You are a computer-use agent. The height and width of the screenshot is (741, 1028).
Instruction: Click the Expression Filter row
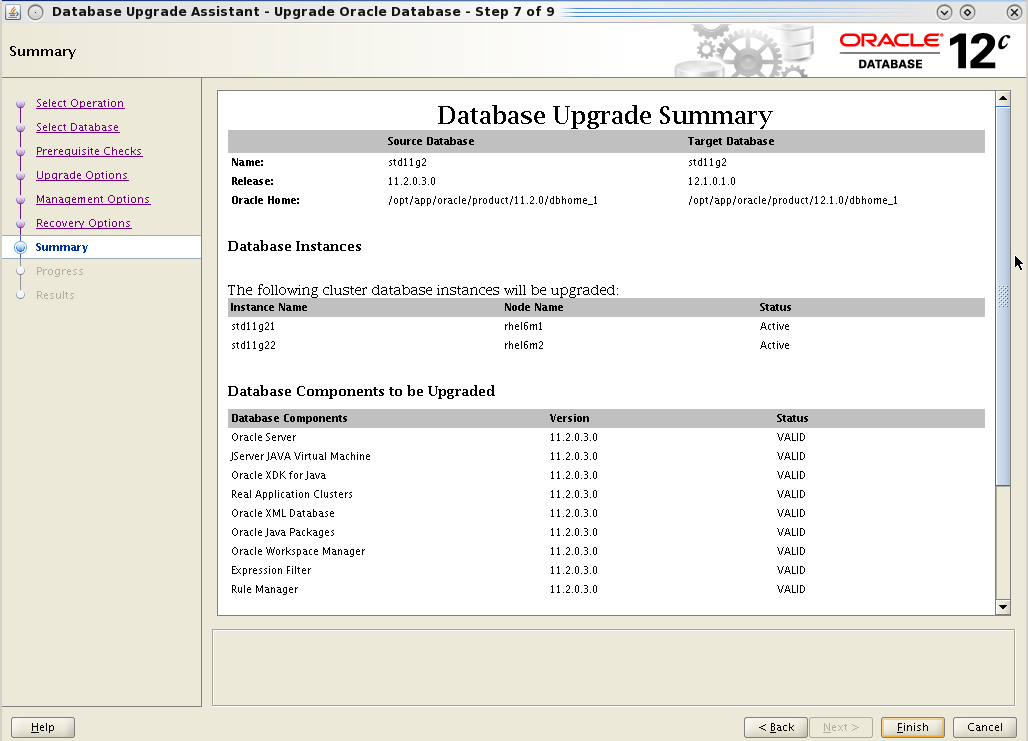pos(606,571)
